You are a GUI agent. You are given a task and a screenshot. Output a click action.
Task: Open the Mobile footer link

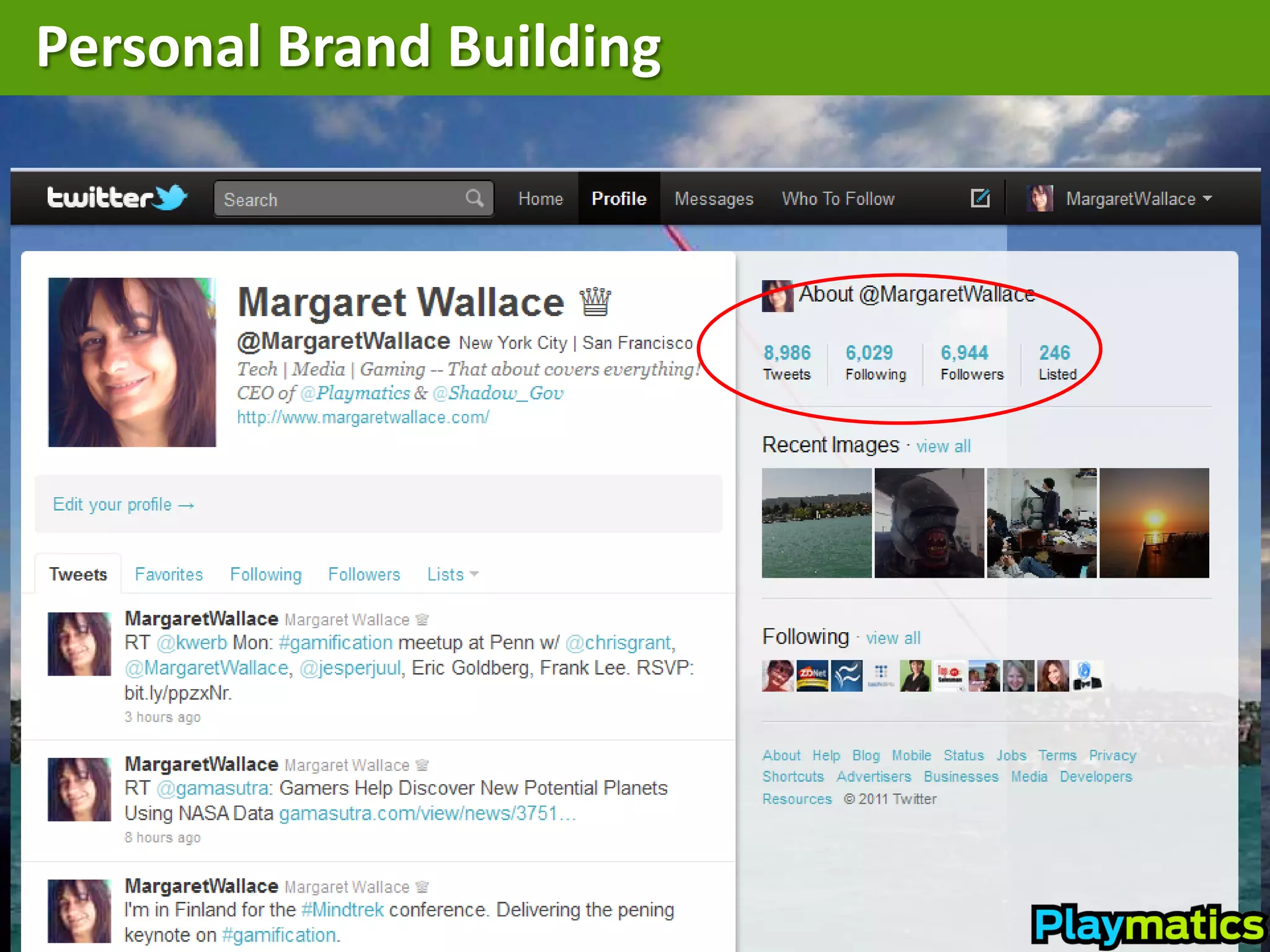(912, 756)
